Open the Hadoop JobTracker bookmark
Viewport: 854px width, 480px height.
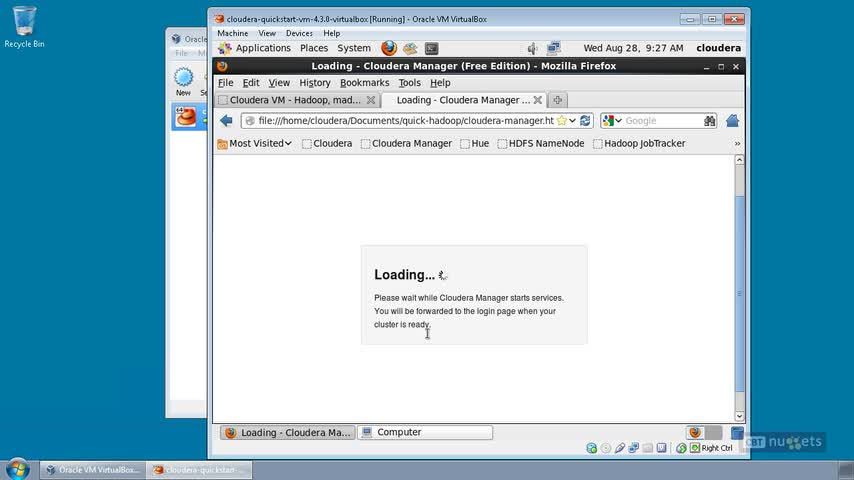639,144
